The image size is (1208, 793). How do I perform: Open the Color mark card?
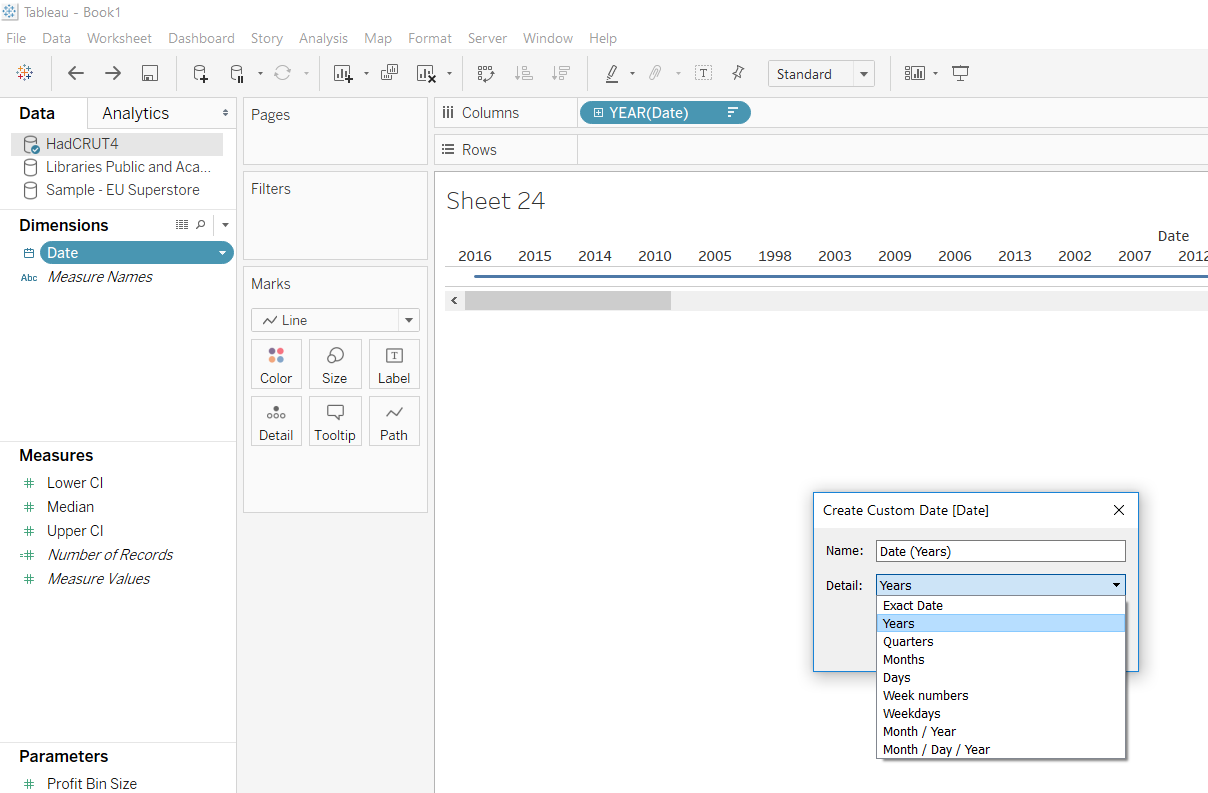(276, 364)
